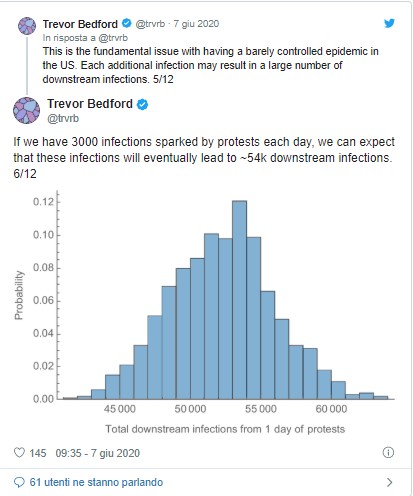
Task: Open '7 giu 2020' date of parent tweet
Action: 196,24
